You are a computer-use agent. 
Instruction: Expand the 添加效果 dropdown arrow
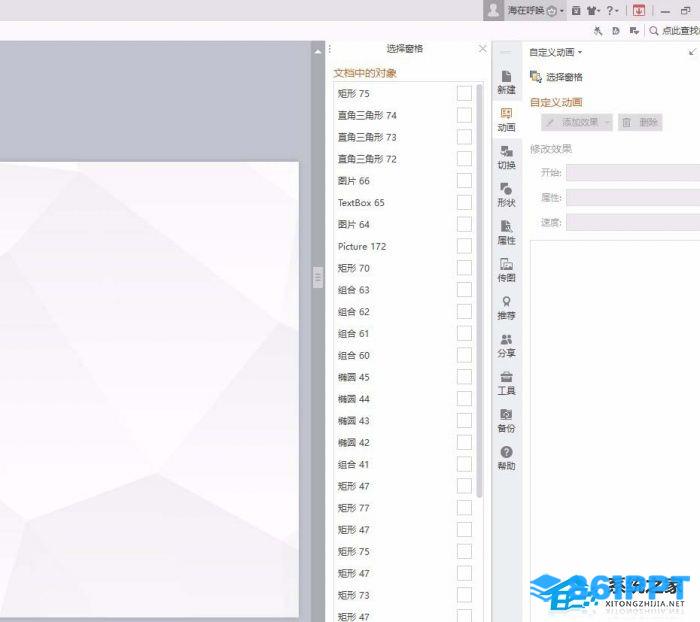(x=607, y=122)
